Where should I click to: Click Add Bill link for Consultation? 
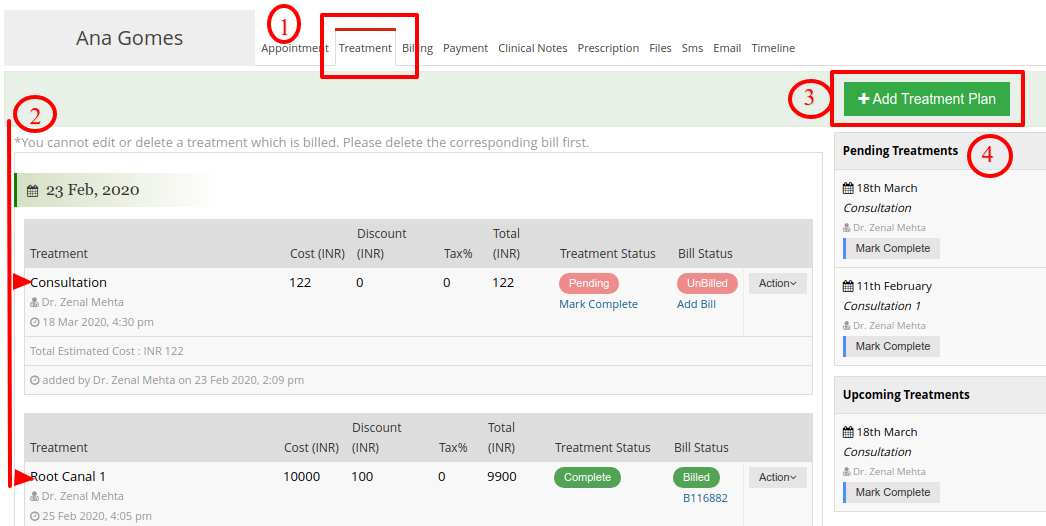696,304
